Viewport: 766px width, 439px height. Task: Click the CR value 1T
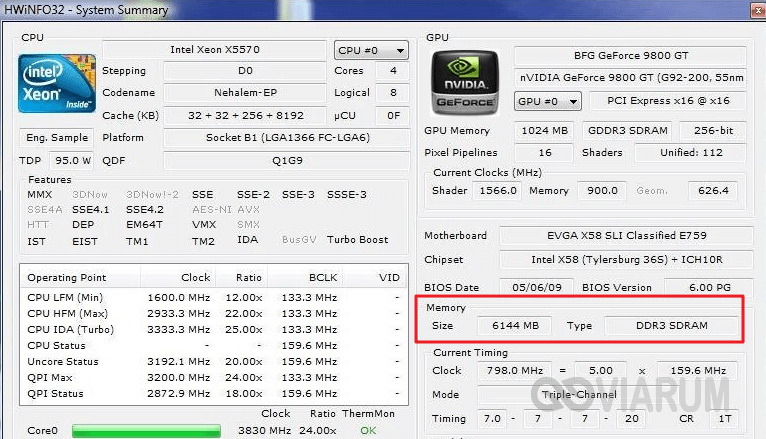point(724,419)
